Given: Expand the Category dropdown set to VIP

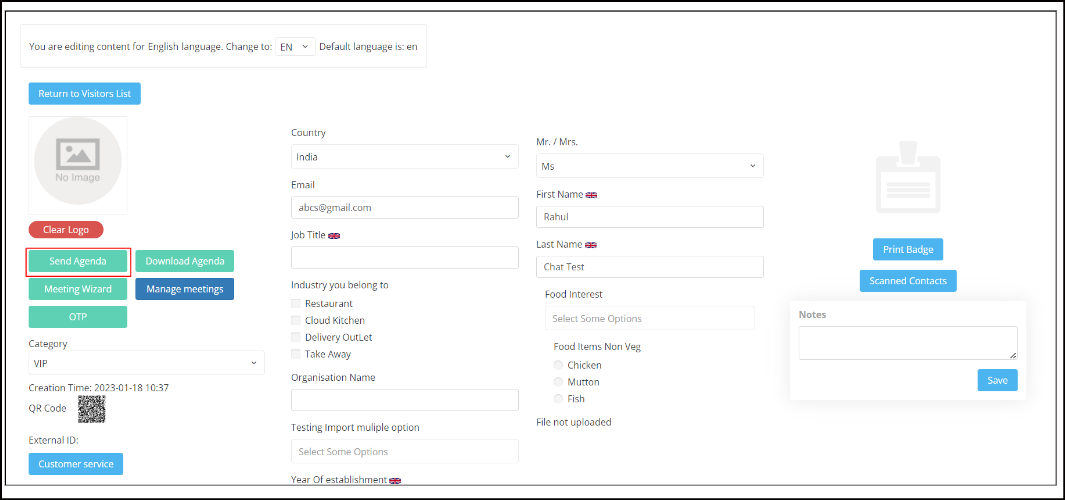Looking at the screenshot, I should [x=146, y=363].
